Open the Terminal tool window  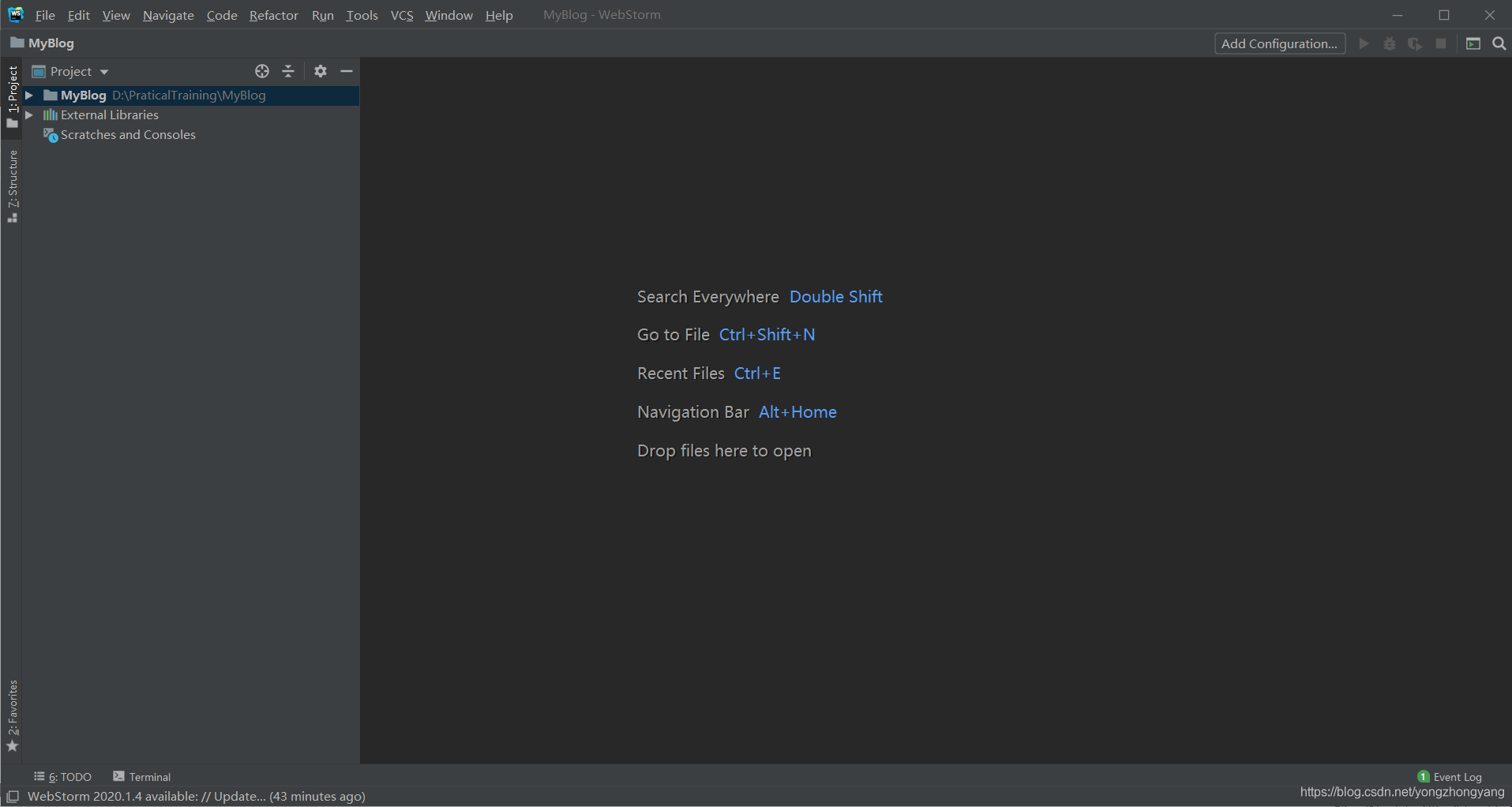click(142, 777)
